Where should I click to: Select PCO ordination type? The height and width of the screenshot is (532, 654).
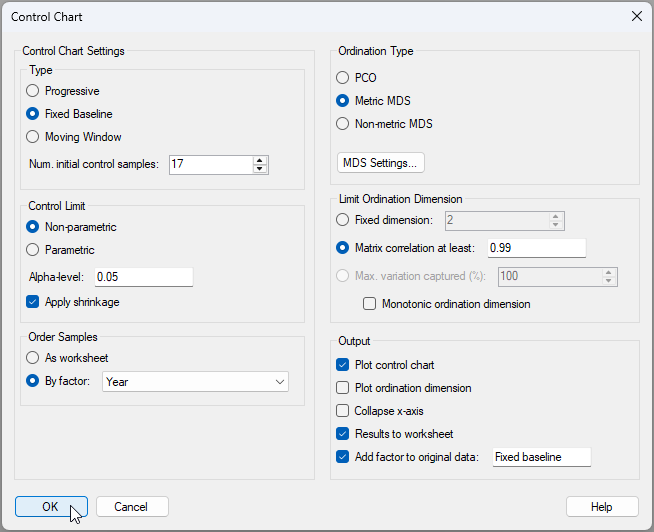343,77
